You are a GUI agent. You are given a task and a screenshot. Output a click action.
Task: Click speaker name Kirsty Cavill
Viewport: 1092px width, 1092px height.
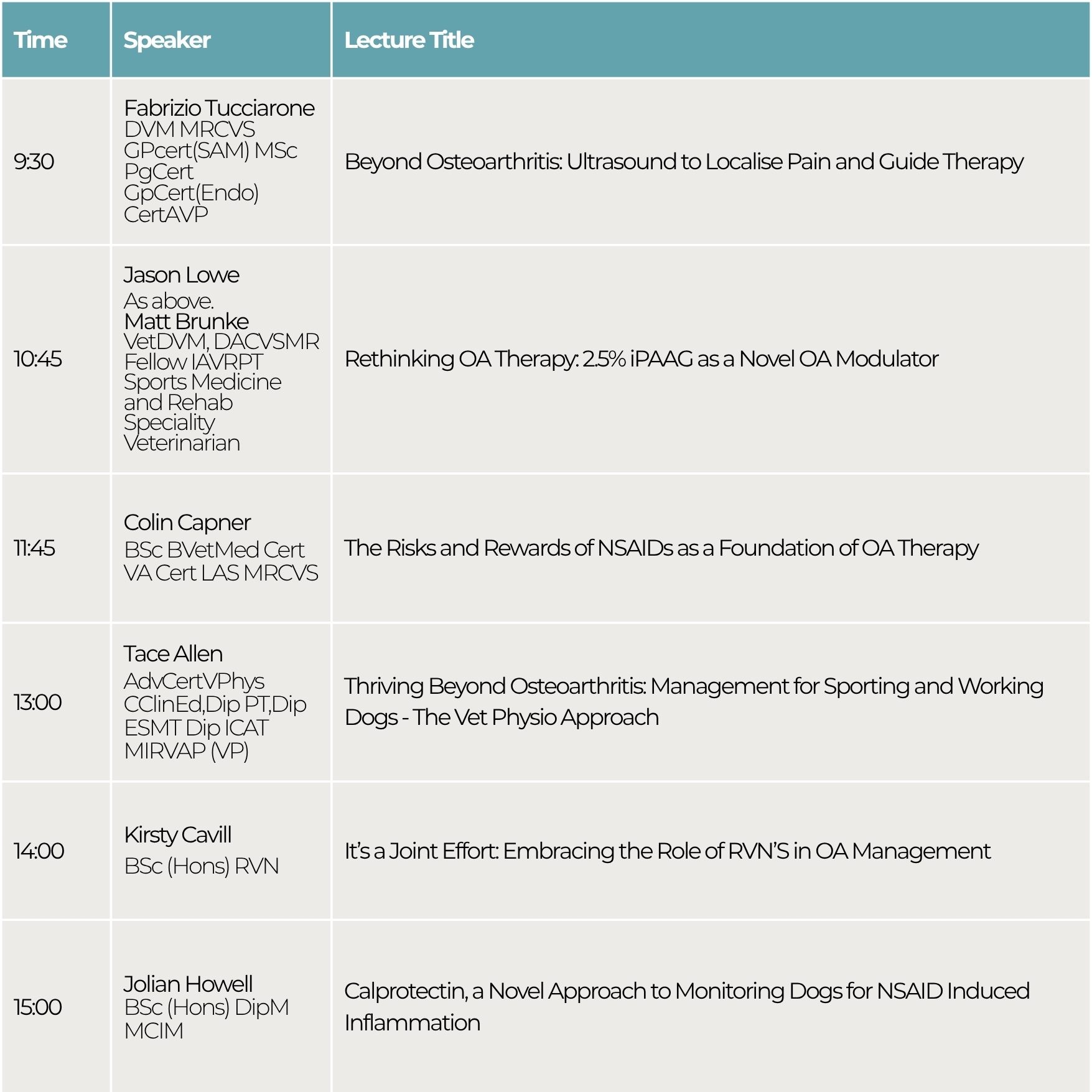tap(177, 835)
